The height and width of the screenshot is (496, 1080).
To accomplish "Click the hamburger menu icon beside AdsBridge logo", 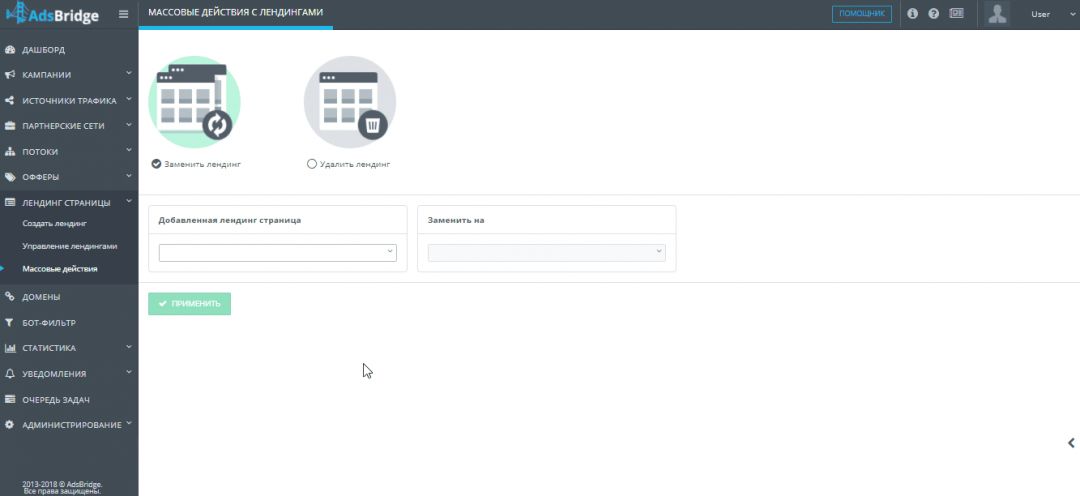I will coord(123,14).
